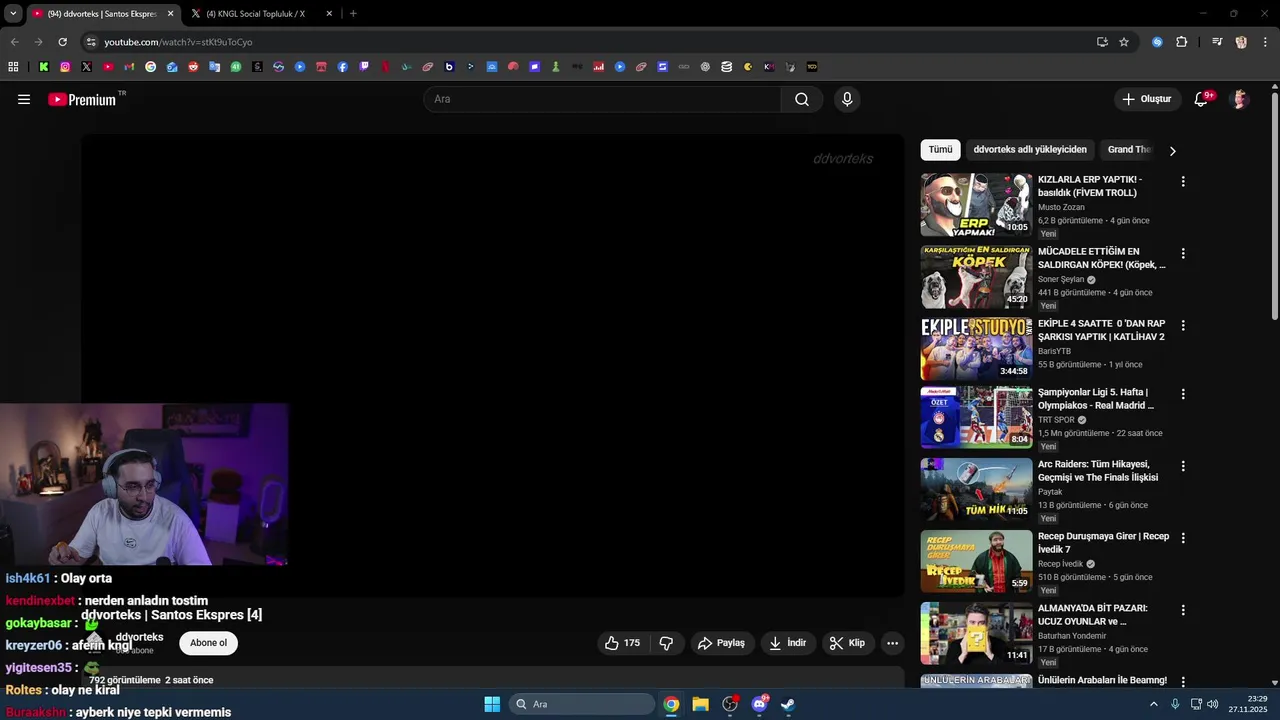Open the install app icon in address bar
The image size is (1280, 720).
click(1102, 42)
